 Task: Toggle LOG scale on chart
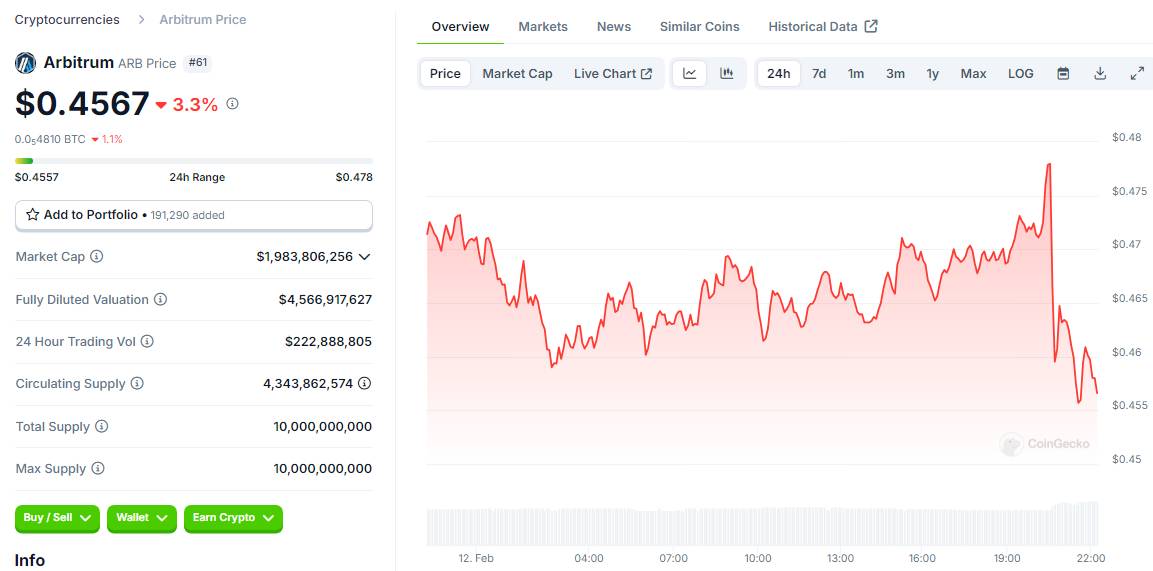1021,73
